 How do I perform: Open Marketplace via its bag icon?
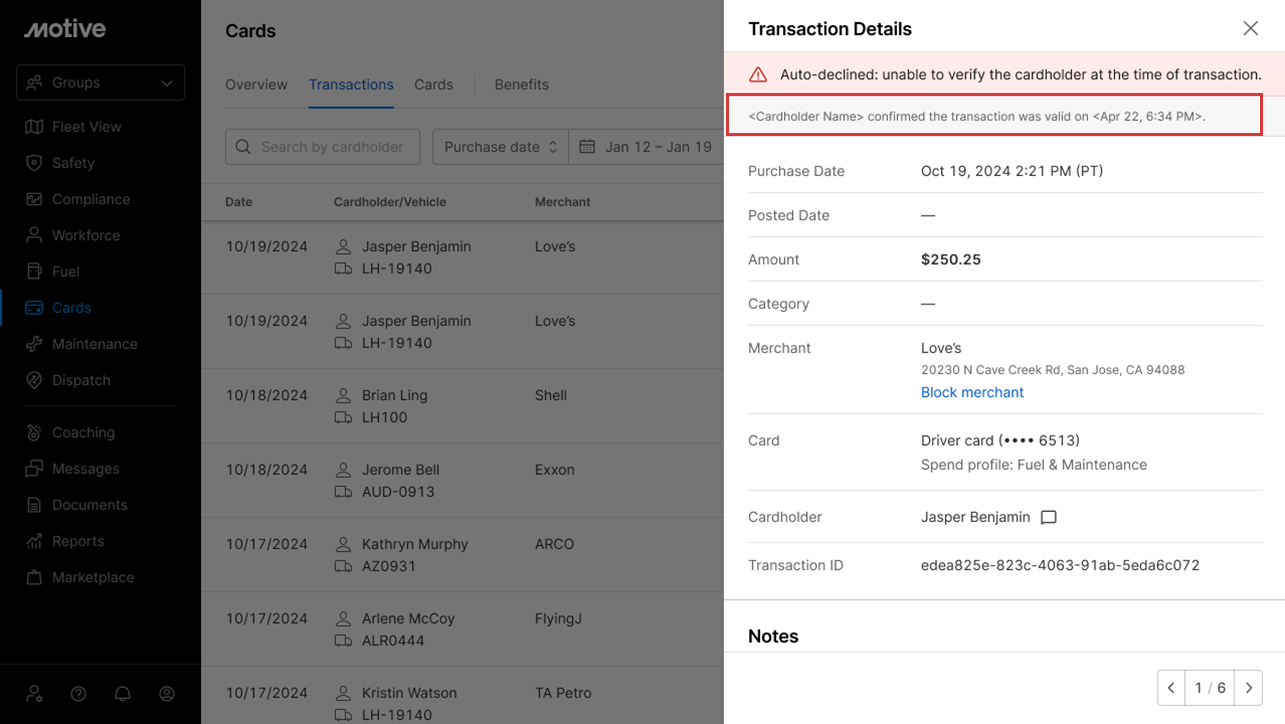pyautogui.click(x=35, y=577)
